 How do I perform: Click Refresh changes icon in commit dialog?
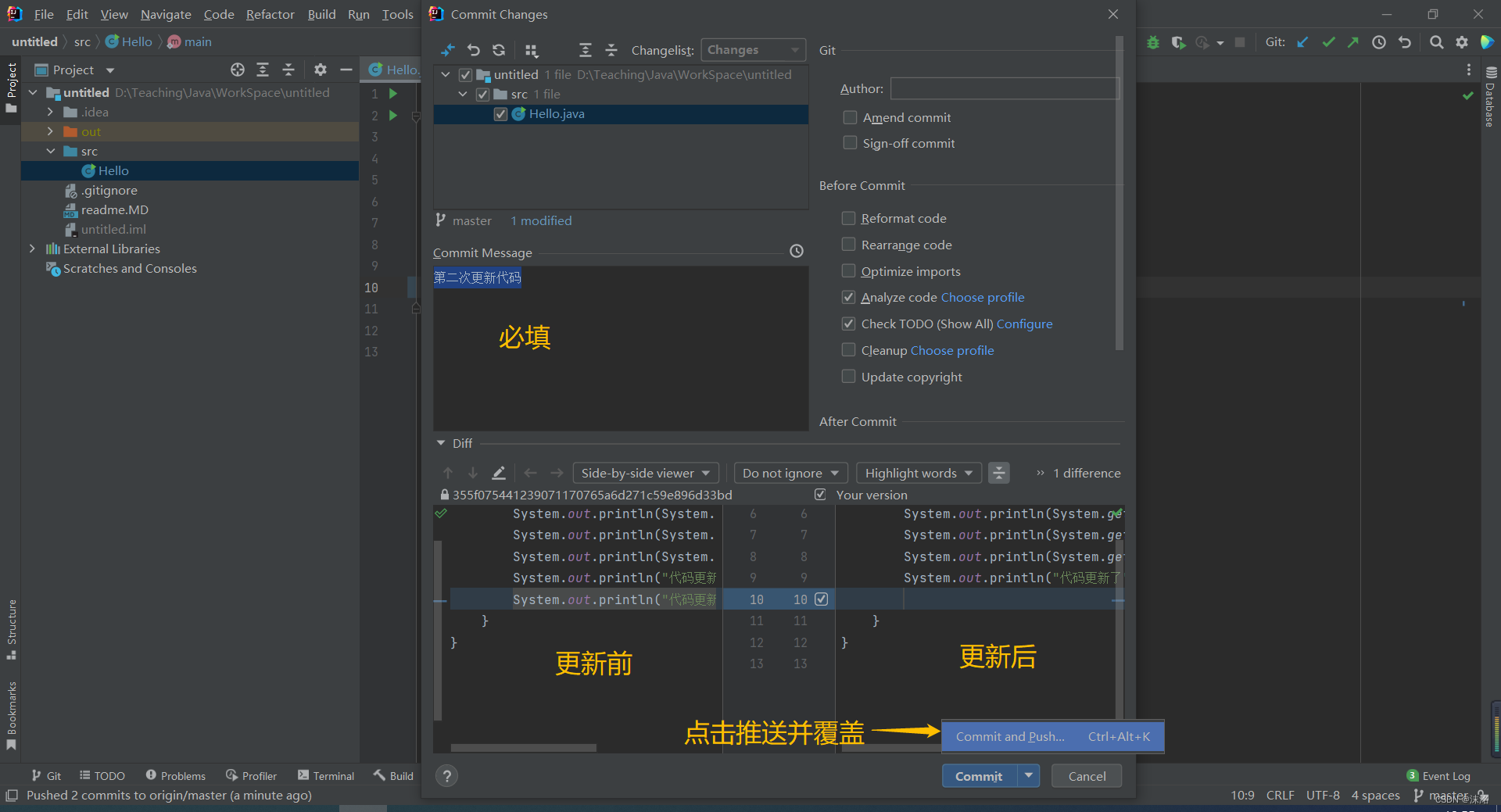[499, 50]
